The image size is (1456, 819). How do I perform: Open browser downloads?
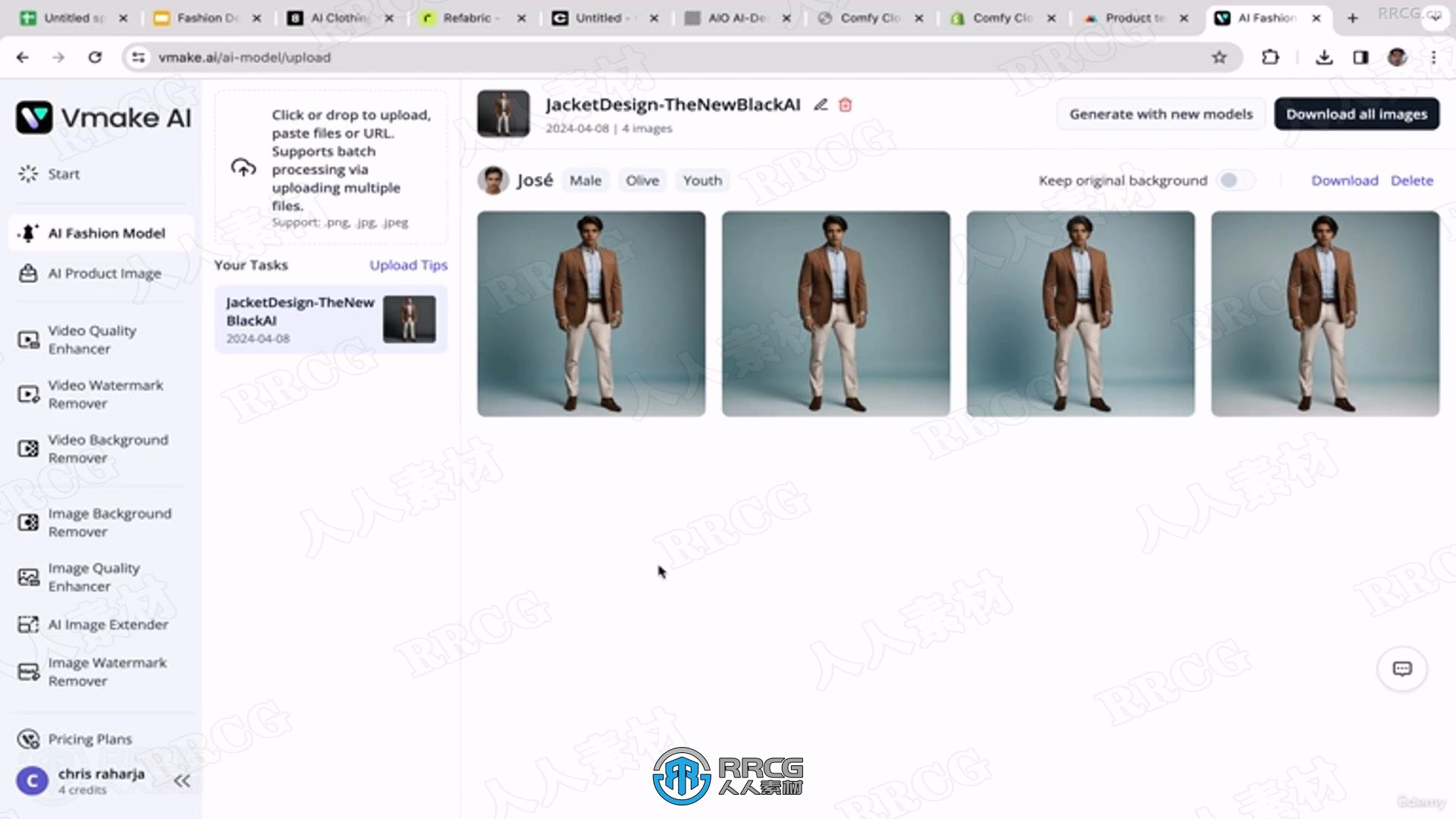click(x=1324, y=57)
